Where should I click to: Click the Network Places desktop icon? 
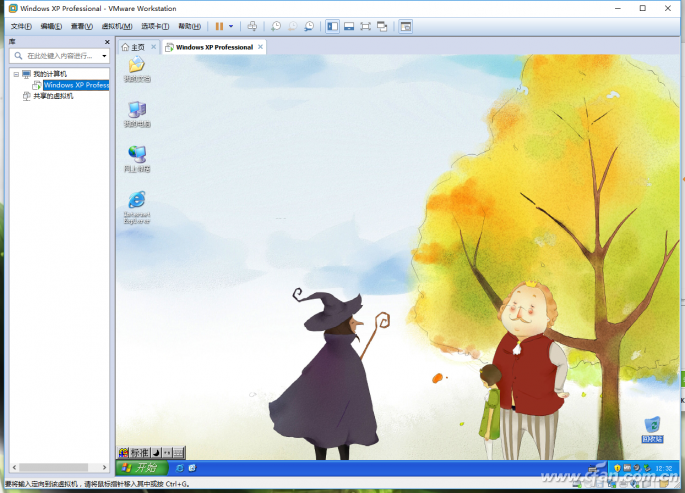pos(137,159)
